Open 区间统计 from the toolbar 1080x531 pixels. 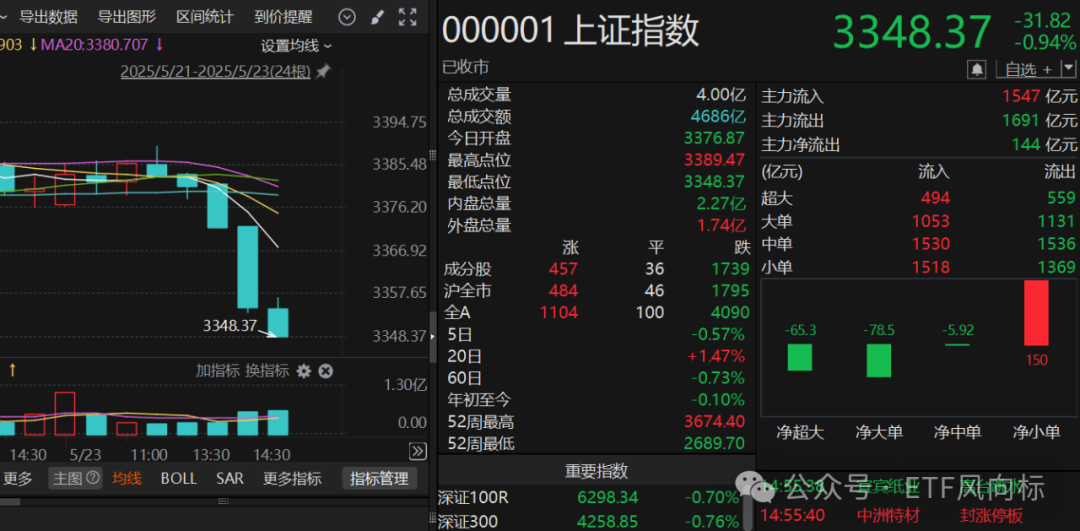point(204,17)
